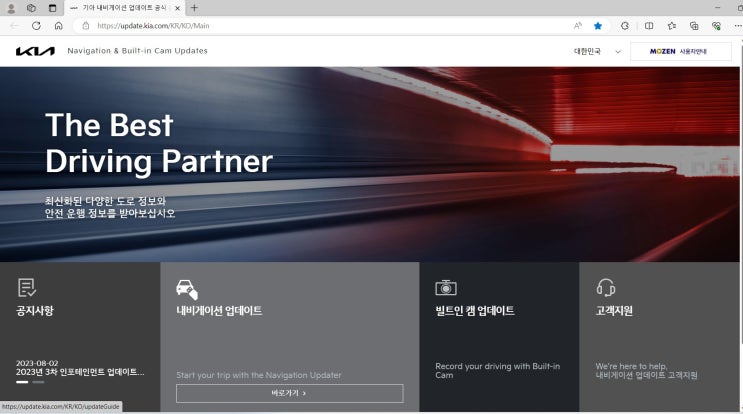Expand the 대한민국 country dropdown
This screenshot has height=414, width=743.
pos(597,51)
